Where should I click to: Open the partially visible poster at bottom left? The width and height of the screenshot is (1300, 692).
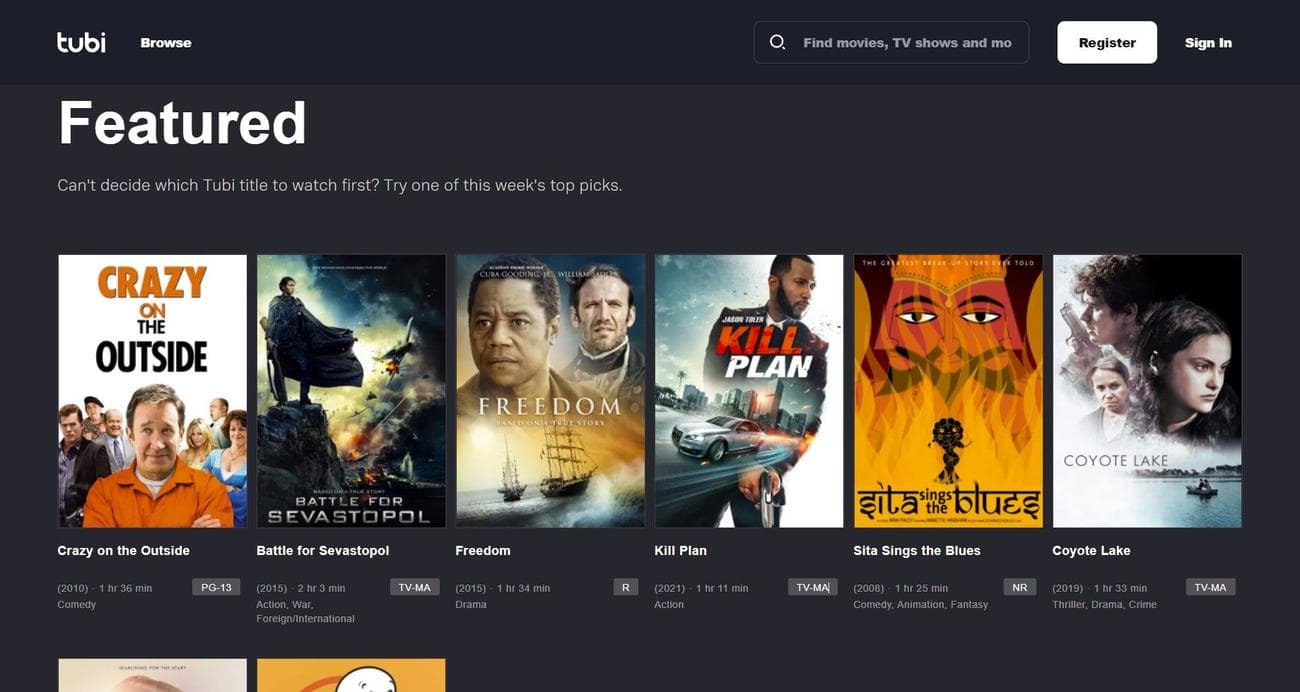click(x=152, y=675)
